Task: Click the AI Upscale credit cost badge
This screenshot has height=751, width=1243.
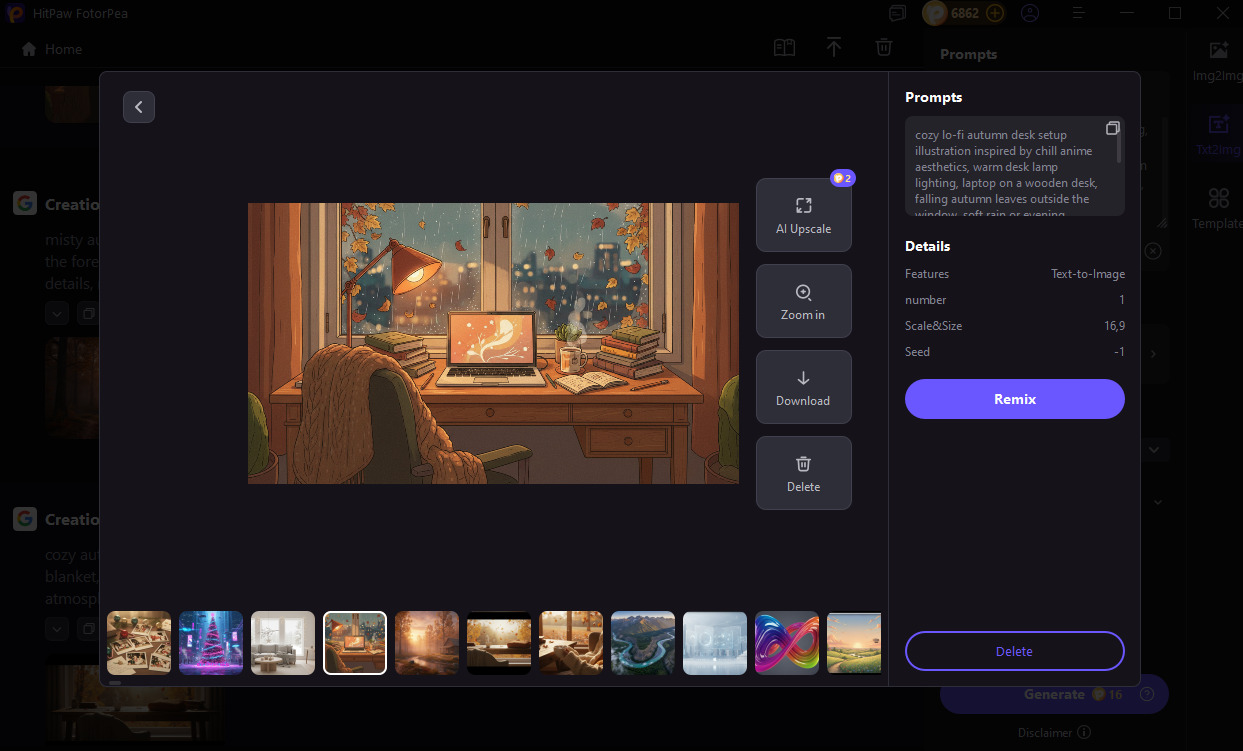Action: click(842, 178)
